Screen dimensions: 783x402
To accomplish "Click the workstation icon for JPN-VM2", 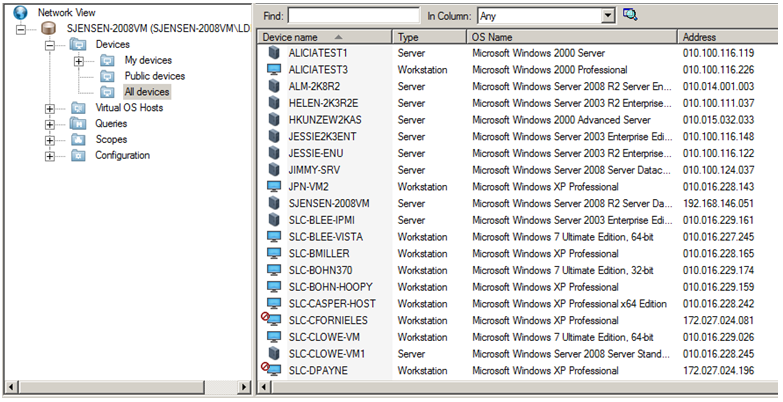I will click(x=274, y=186).
